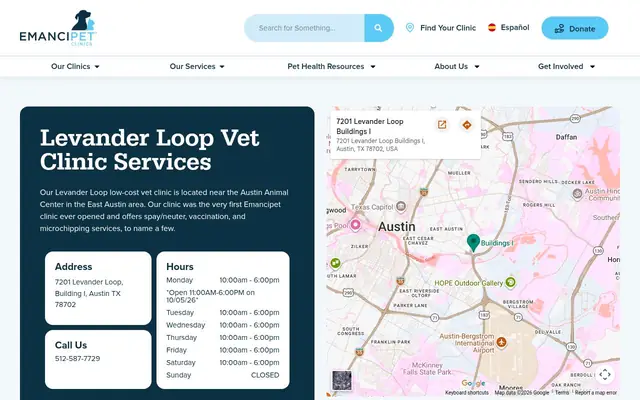This screenshot has width=640, height=400.
Task: Click Report a map error link
Action: pyautogui.click(x=596, y=393)
